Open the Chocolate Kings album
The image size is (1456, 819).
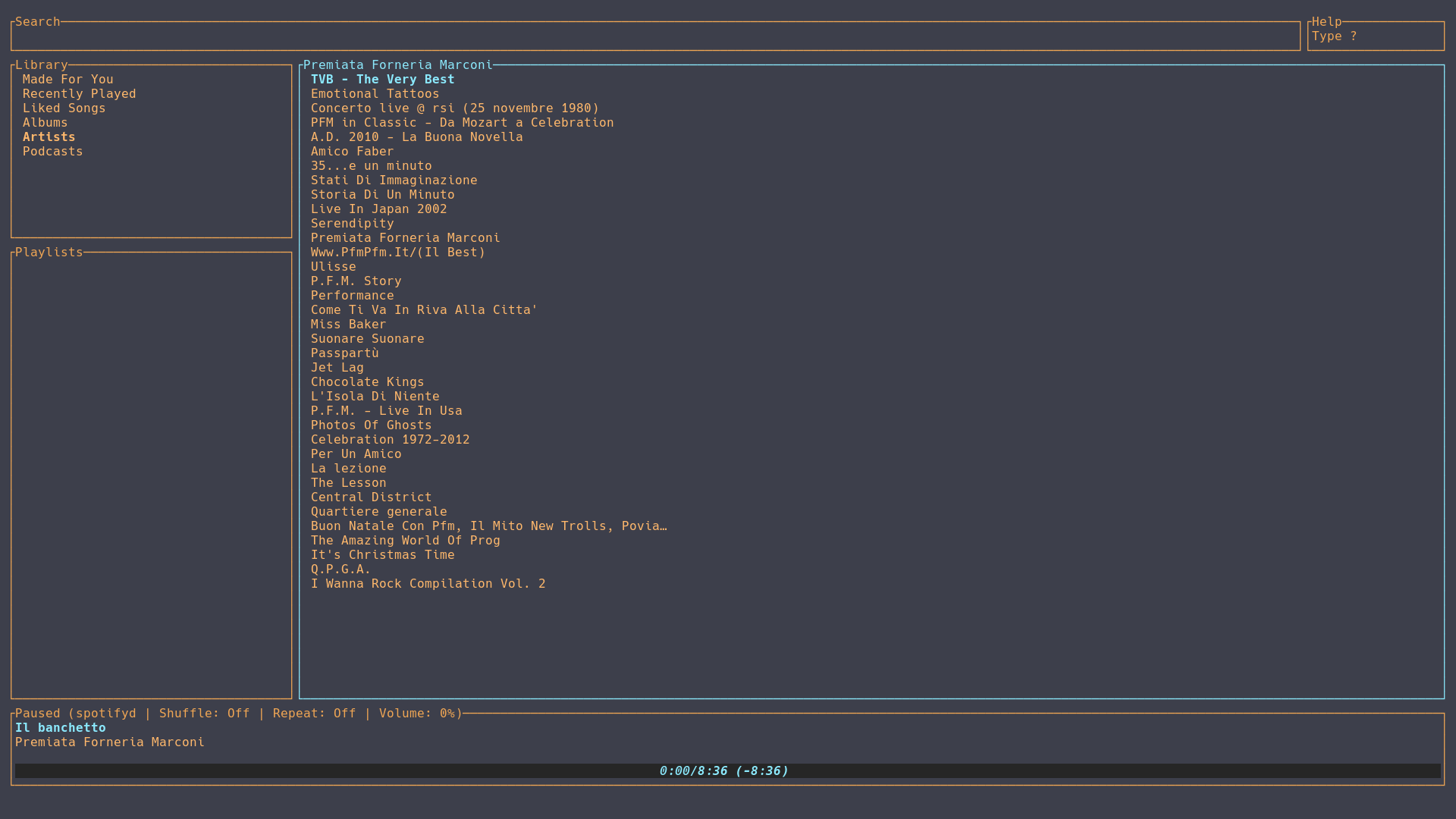(367, 382)
